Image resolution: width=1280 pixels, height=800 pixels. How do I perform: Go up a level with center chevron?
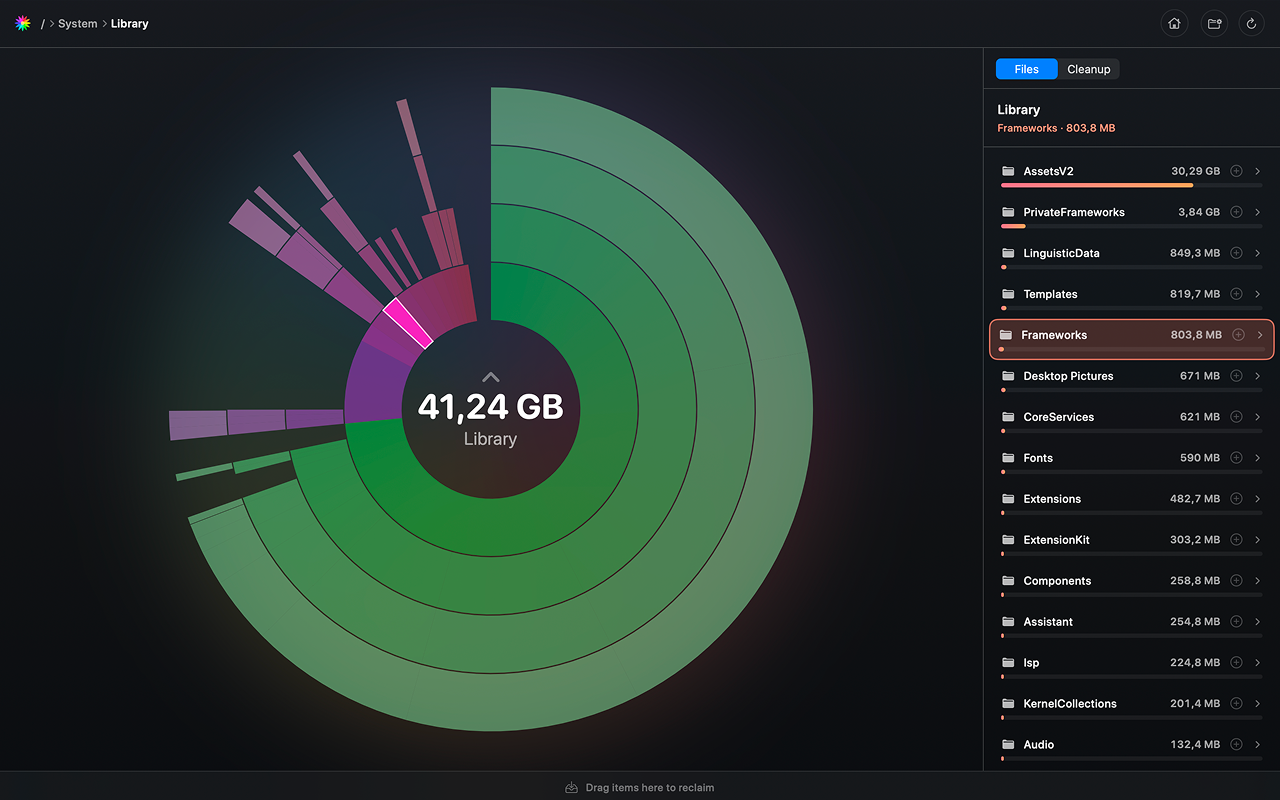click(490, 377)
